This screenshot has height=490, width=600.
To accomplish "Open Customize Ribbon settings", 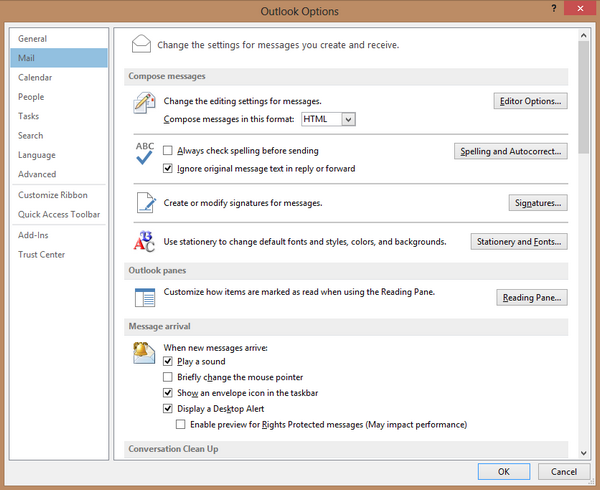I will point(59,195).
